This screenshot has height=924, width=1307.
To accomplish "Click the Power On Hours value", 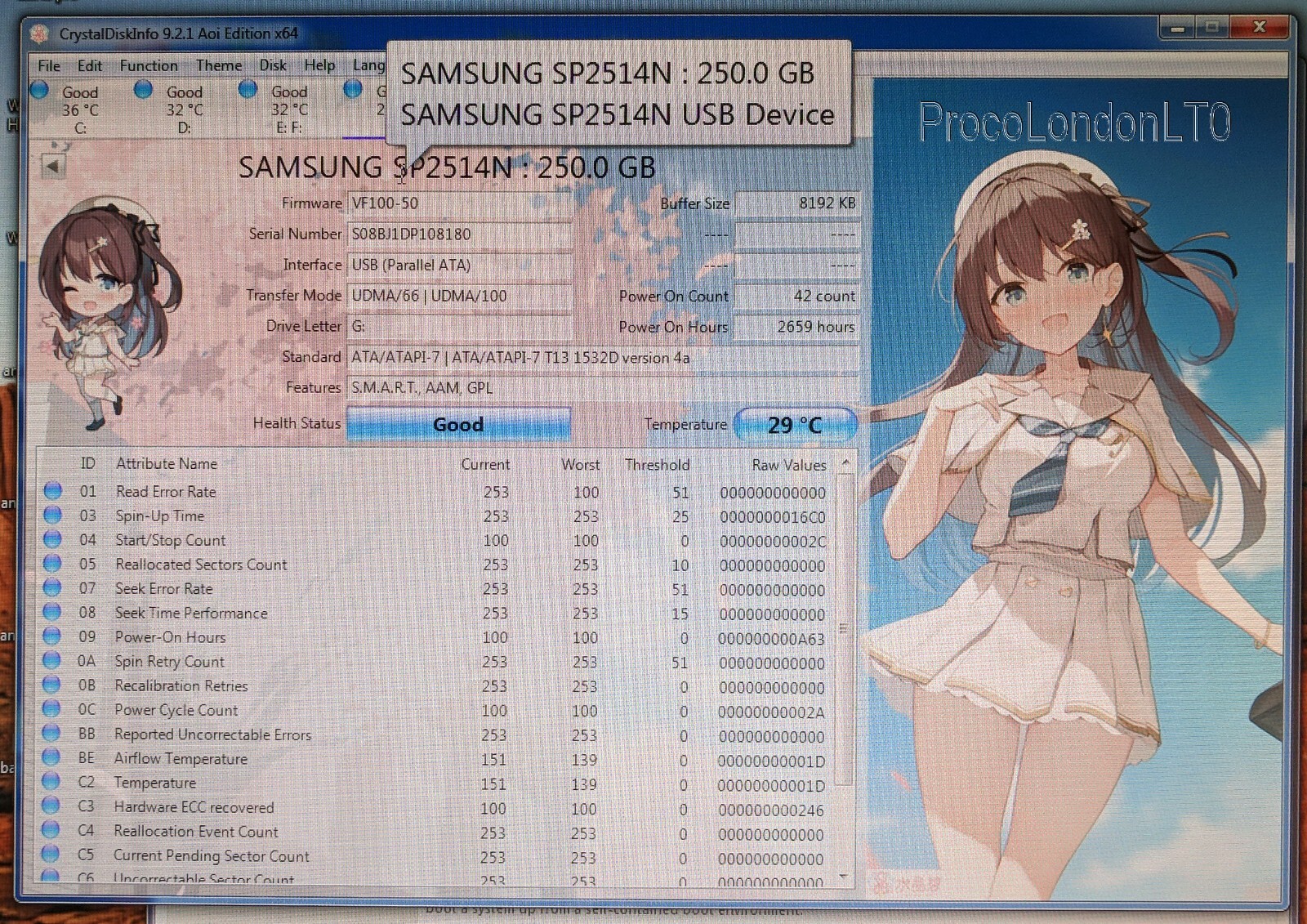I will tap(796, 327).
